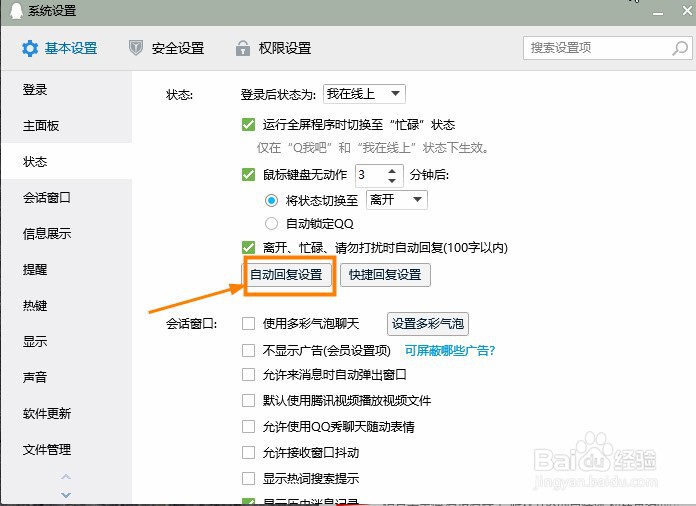This screenshot has height=506, width=696.
Task: Toggle the 鼠标键盘无动作 checkbox
Action: pos(248,175)
